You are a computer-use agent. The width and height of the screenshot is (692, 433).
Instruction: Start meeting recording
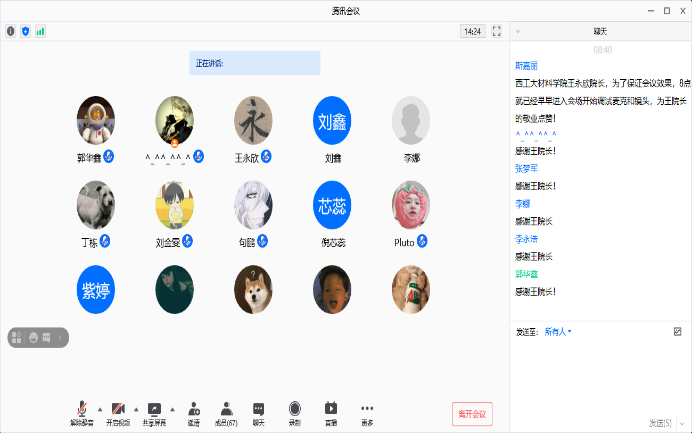(x=294, y=411)
